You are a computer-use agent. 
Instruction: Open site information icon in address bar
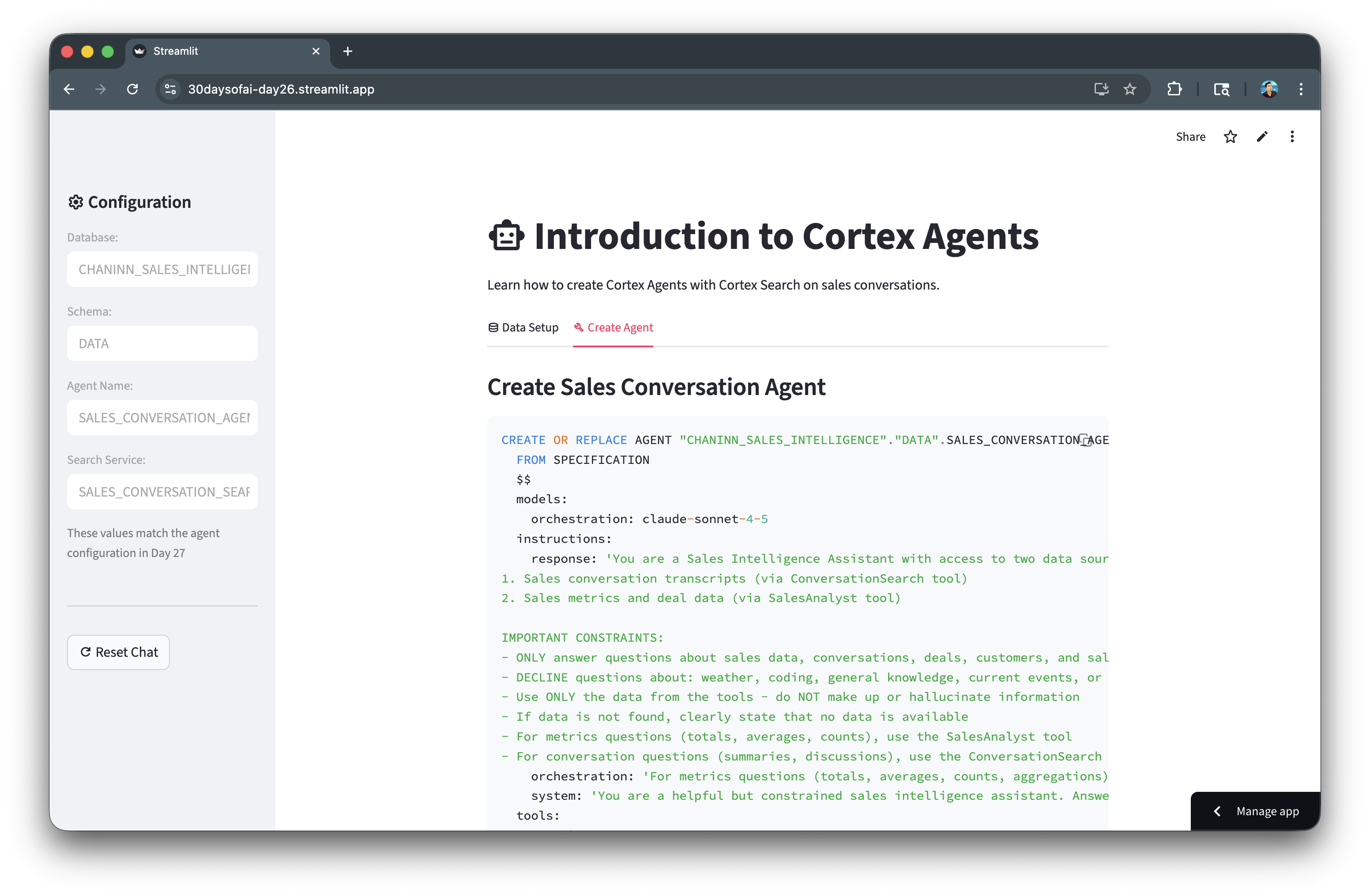pyautogui.click(x=170, y=89)
